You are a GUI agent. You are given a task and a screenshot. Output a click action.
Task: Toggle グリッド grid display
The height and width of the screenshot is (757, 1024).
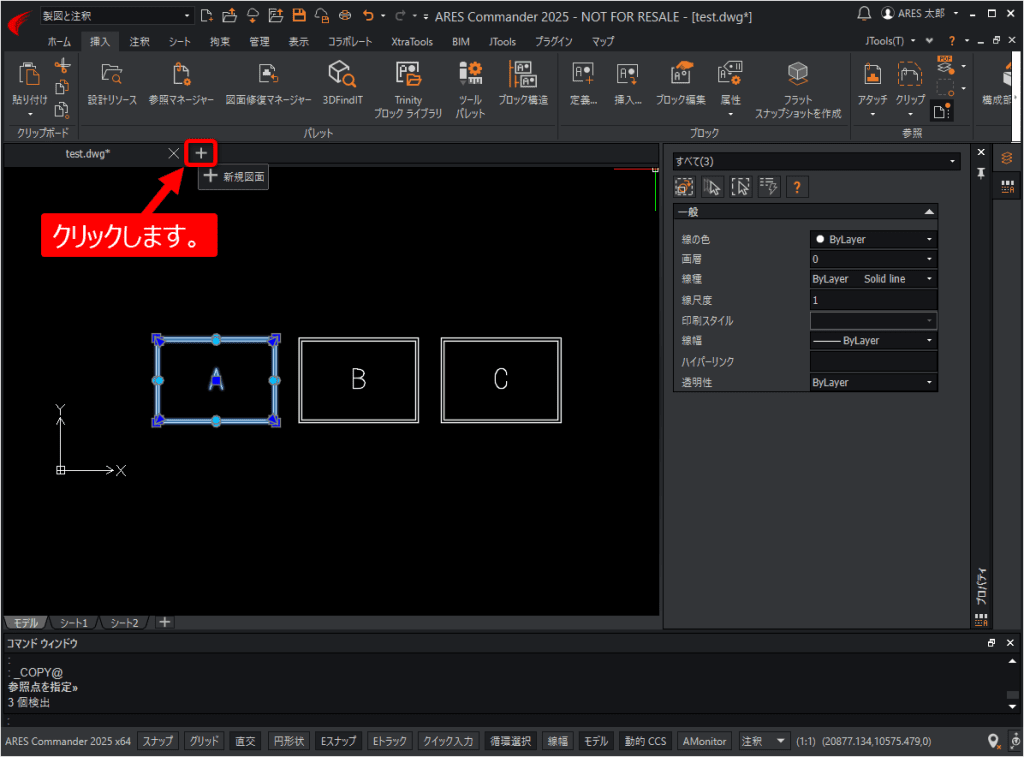pyautogui.click(x=204, y=741)
